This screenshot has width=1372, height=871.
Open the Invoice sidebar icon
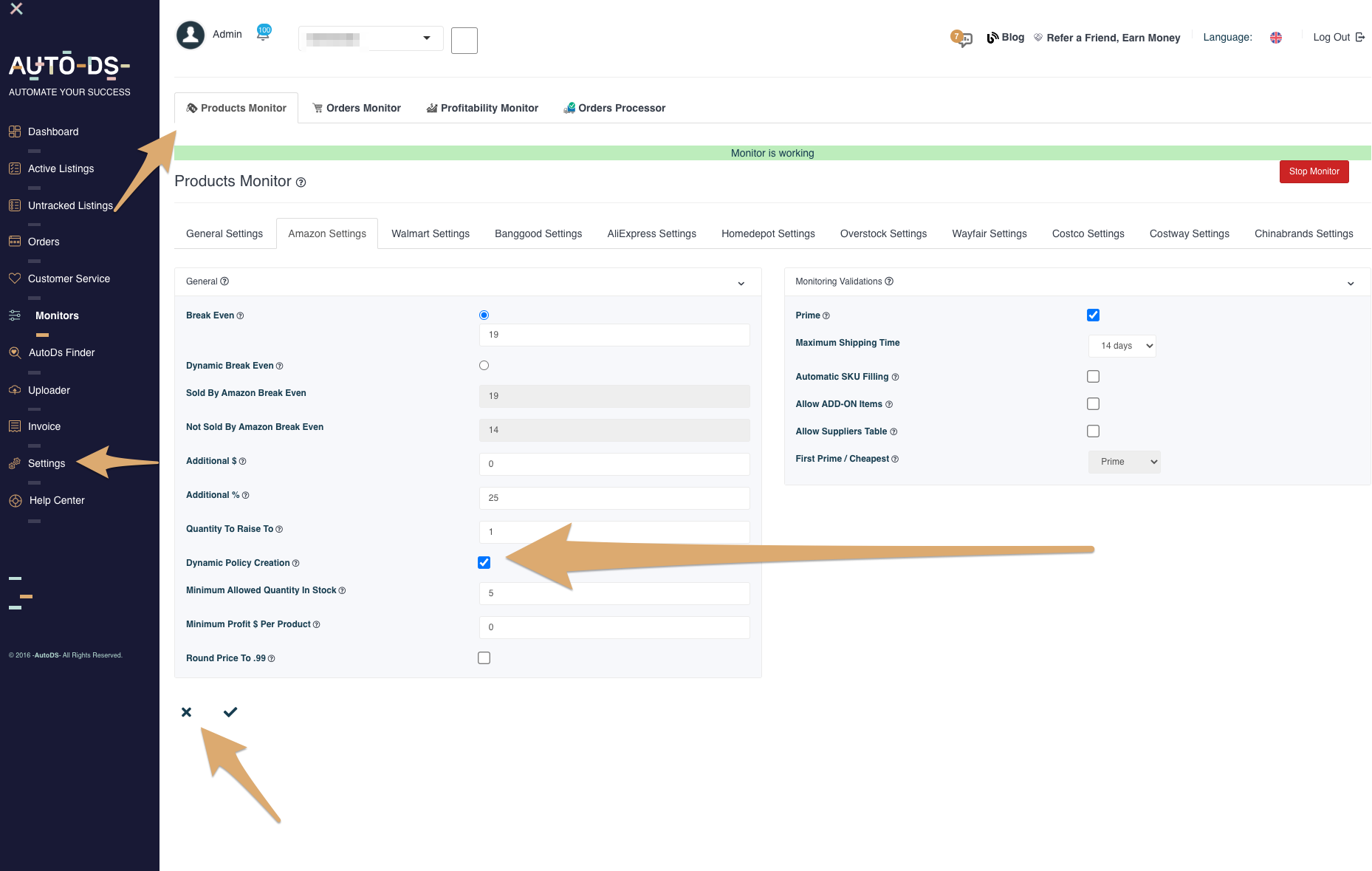point(15,426)
